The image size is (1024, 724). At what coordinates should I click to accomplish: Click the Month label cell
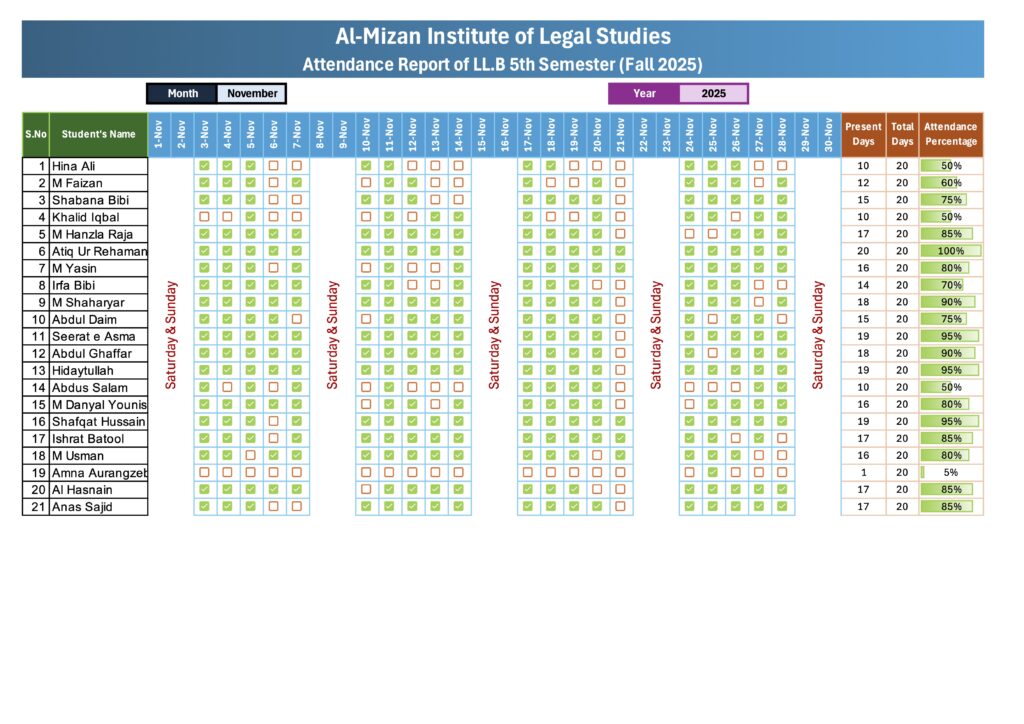tap(182, 94)
